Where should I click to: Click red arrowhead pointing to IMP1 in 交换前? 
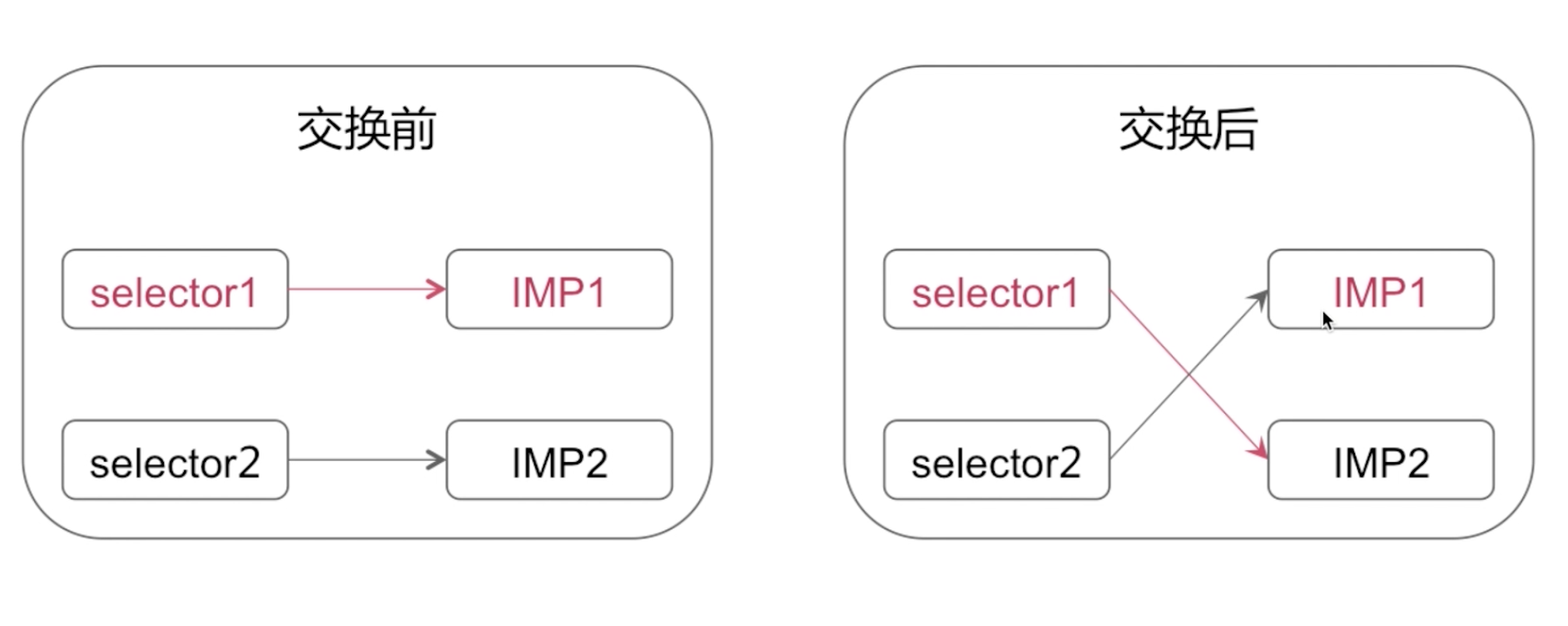(x=436, y=289)
